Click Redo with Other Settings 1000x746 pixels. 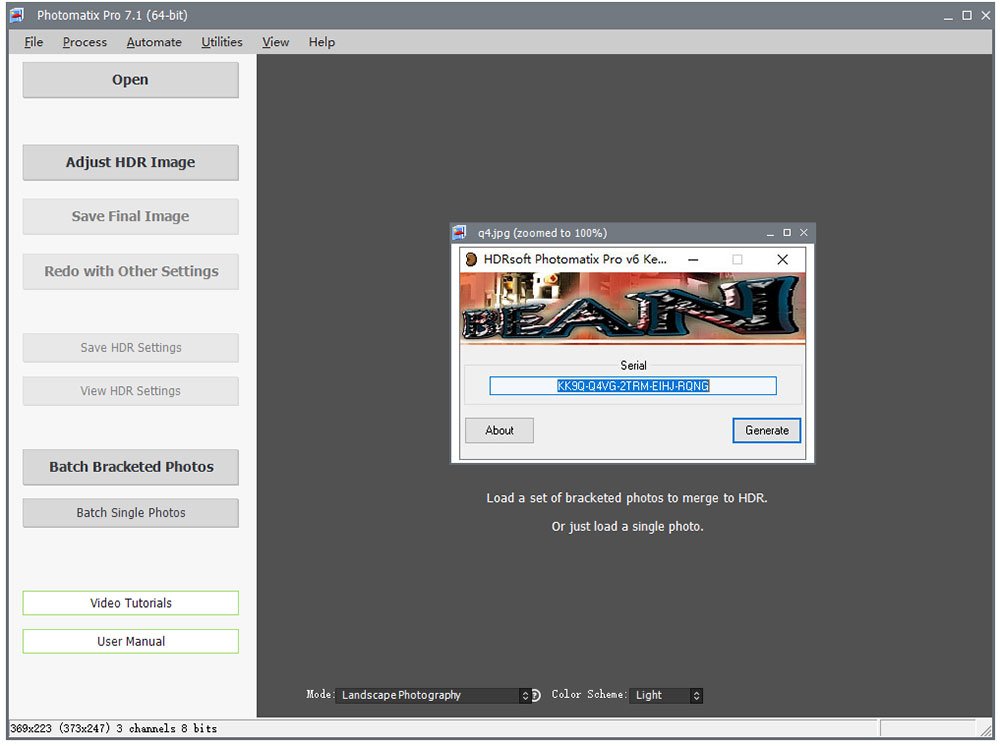click(131, 271)
